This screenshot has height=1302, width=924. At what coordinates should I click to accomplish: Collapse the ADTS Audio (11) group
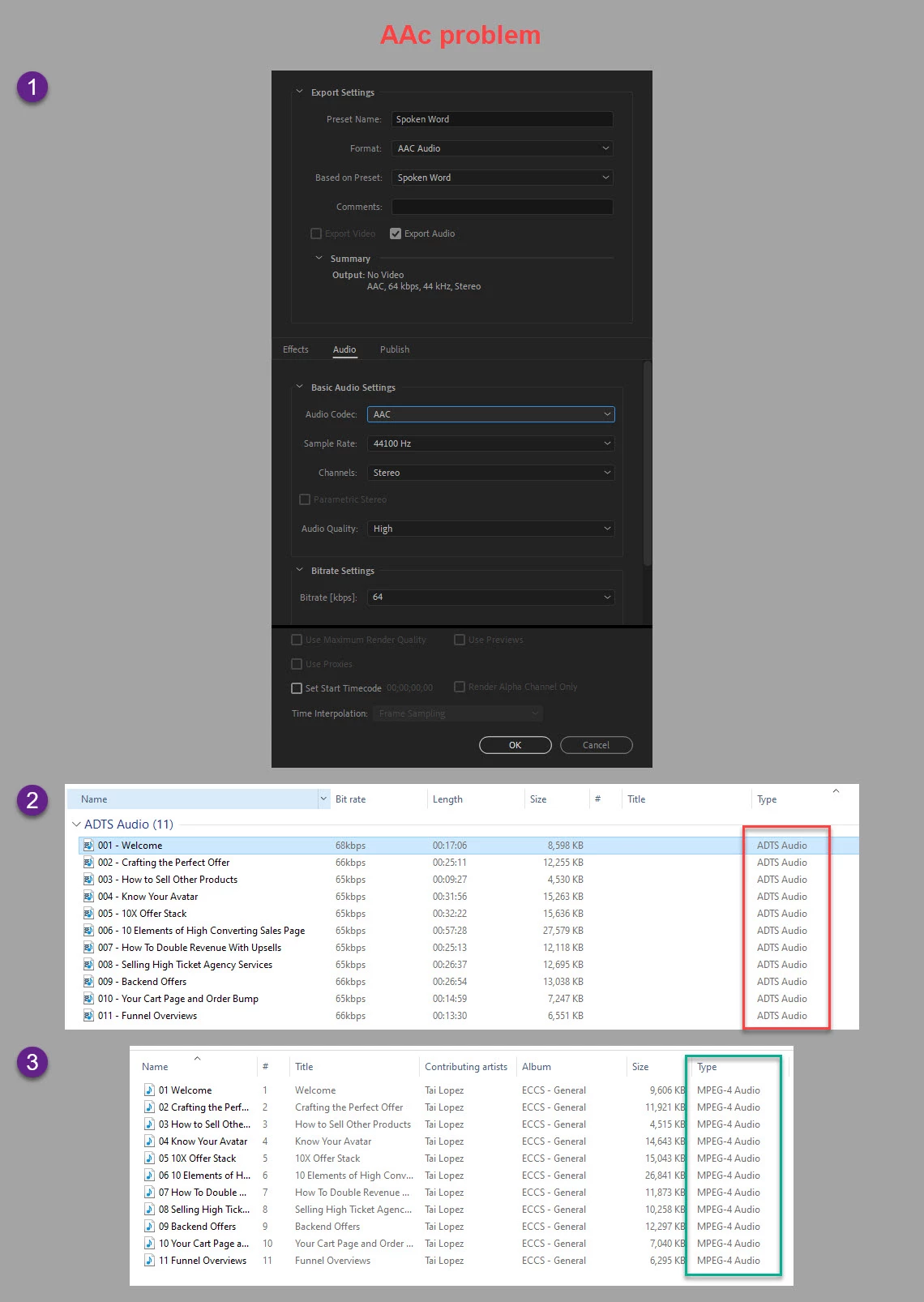[x=76, y=824]
